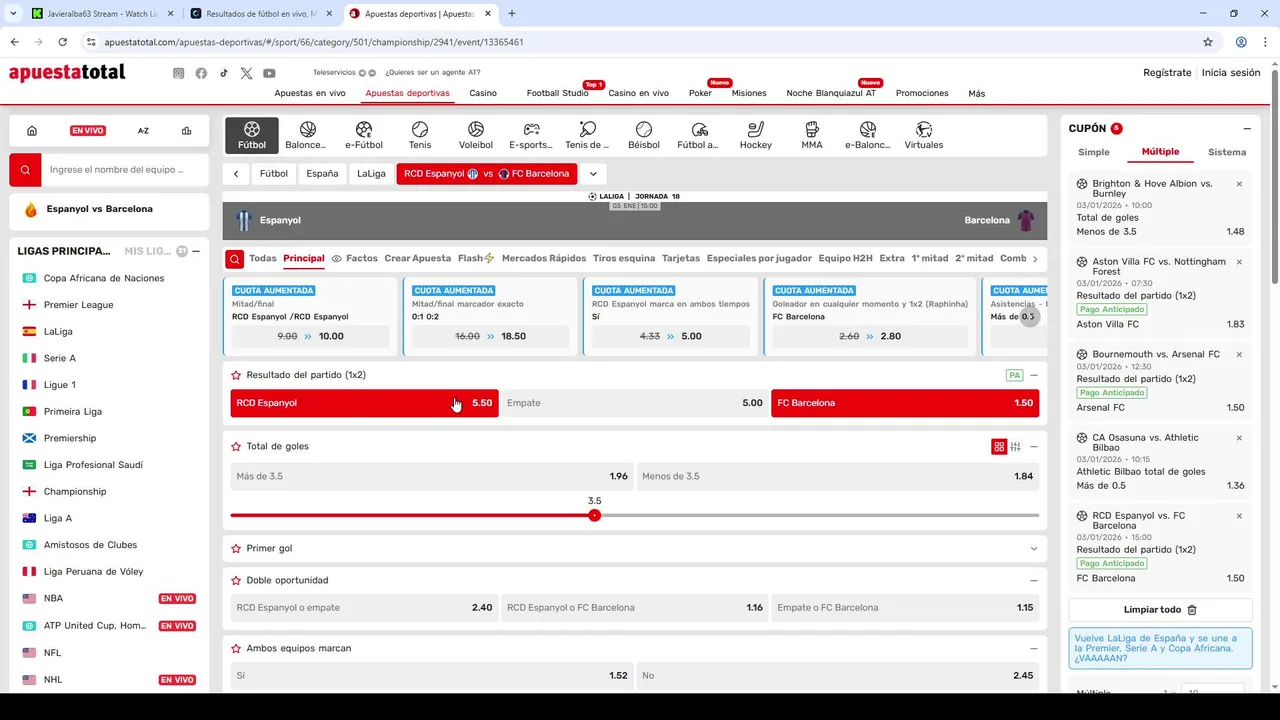Select the e-Baloncesto icon

867,135
